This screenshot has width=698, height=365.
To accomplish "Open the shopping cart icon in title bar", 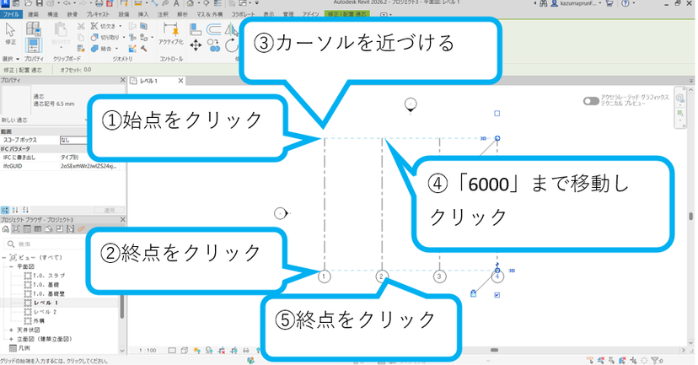I will point(609,3).
